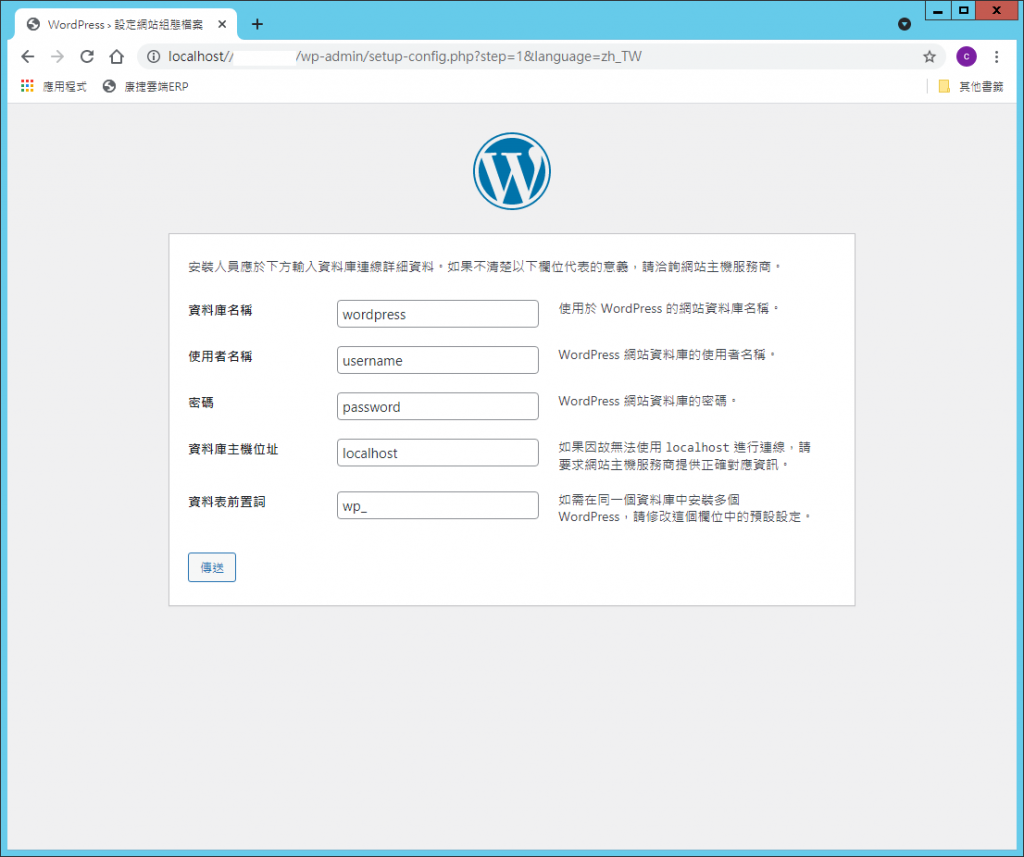Image resolution: width=1024 pixels, height=857 pixels.
Task: Open Chrome three-dot menu
Action: tap(996, 57)
